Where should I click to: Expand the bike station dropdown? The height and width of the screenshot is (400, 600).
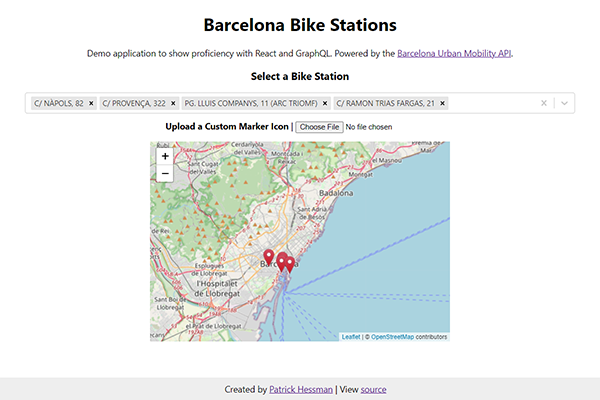pos(564,103)
